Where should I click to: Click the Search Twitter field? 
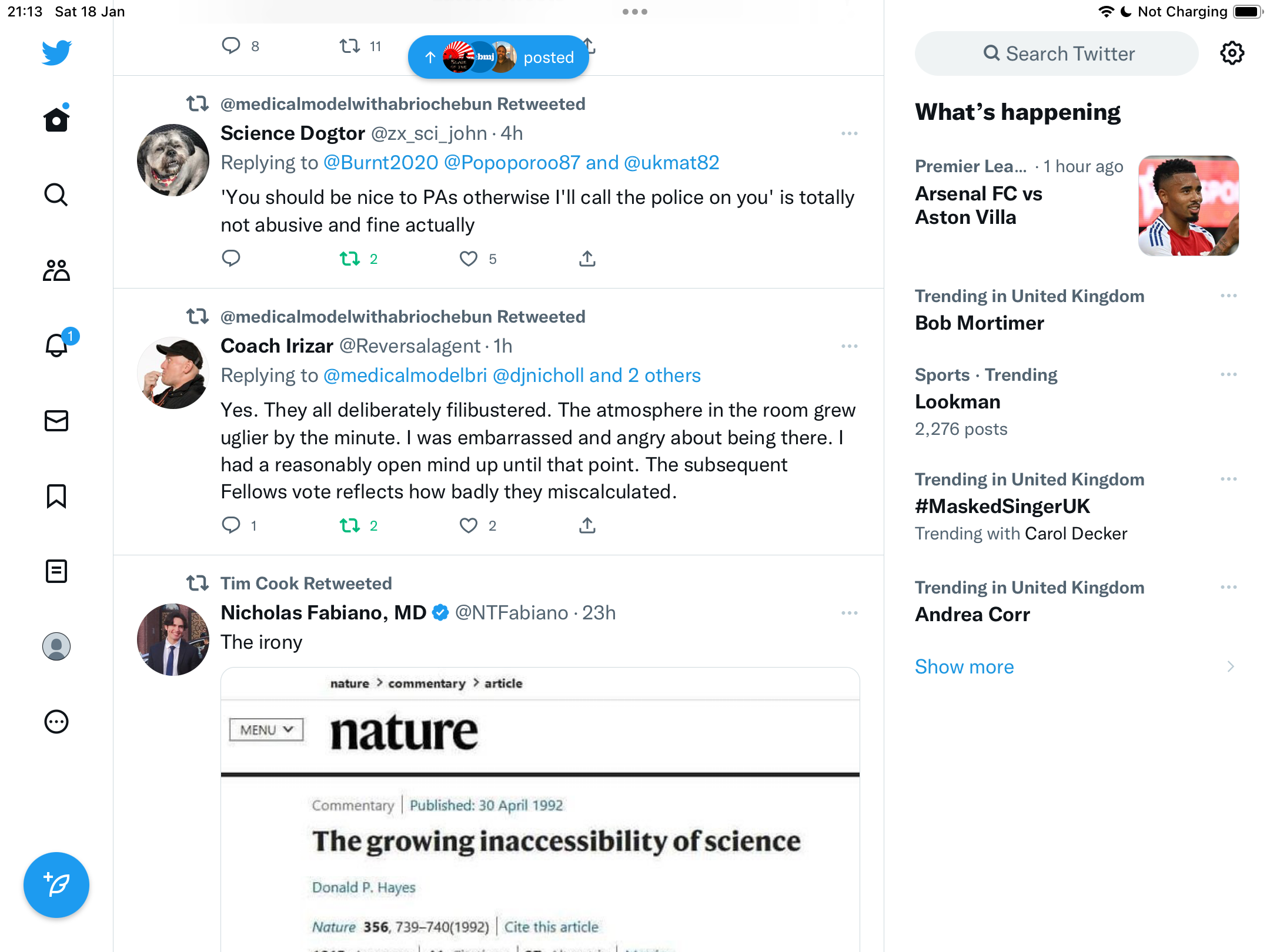(1057, 53)
